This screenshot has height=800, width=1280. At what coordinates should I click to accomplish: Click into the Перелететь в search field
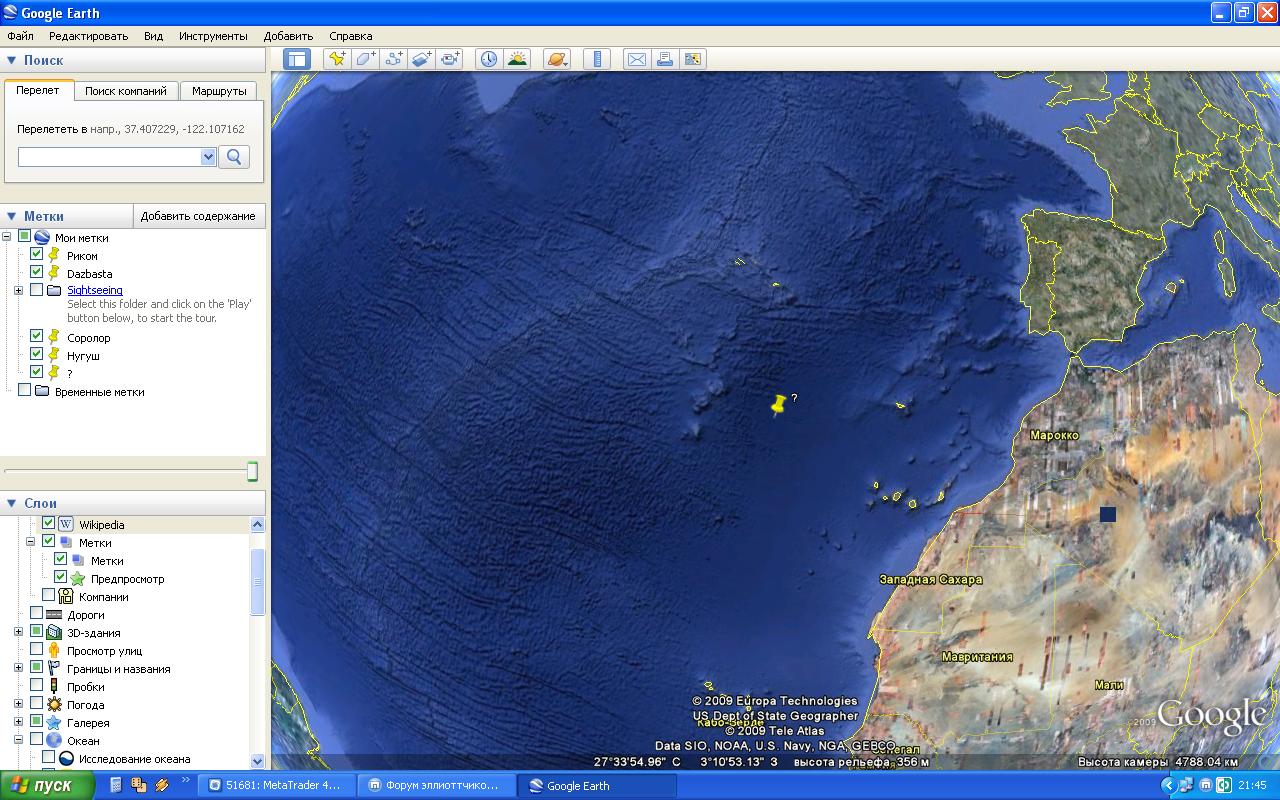tap(109, 157)
